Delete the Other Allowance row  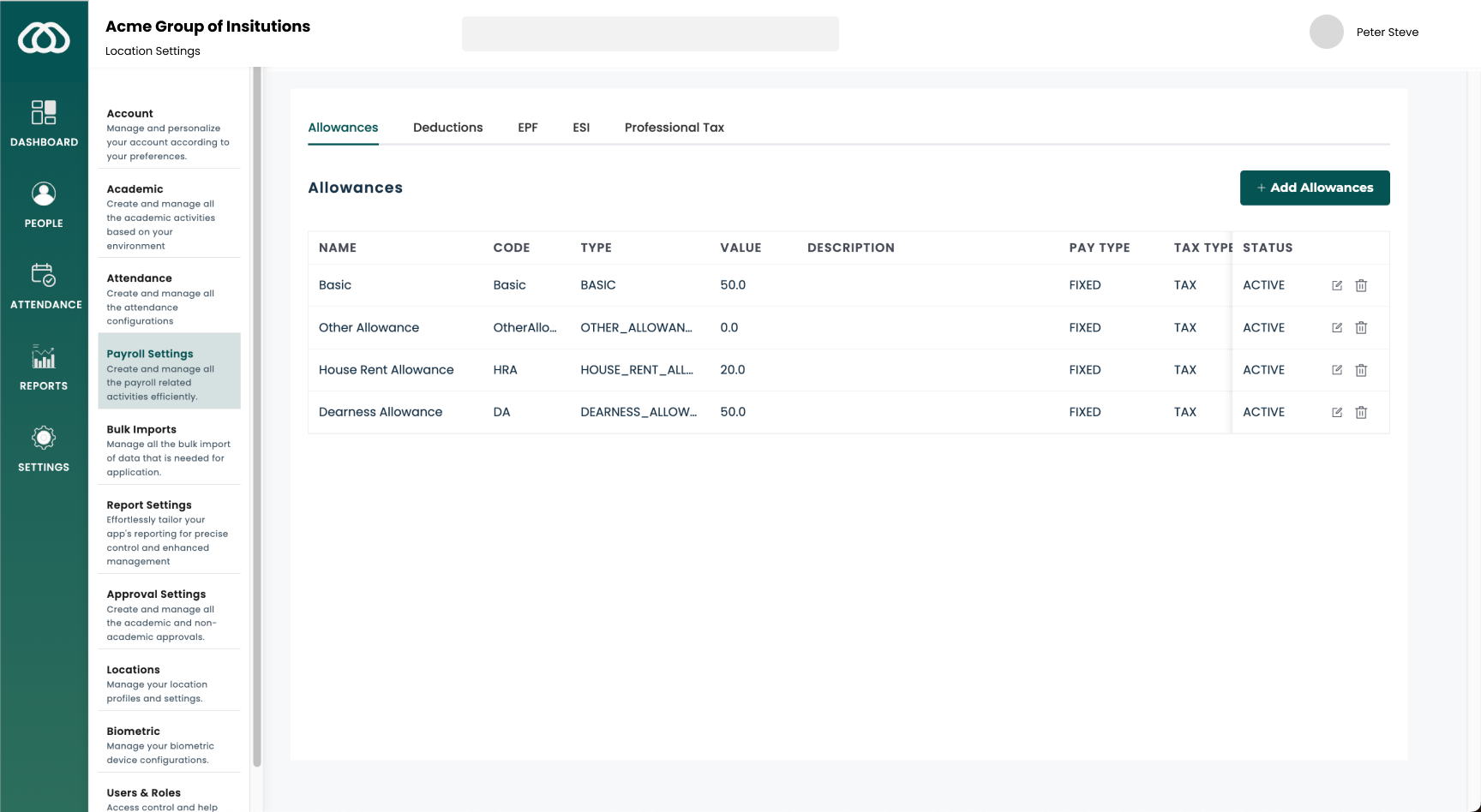(1361, 327)
